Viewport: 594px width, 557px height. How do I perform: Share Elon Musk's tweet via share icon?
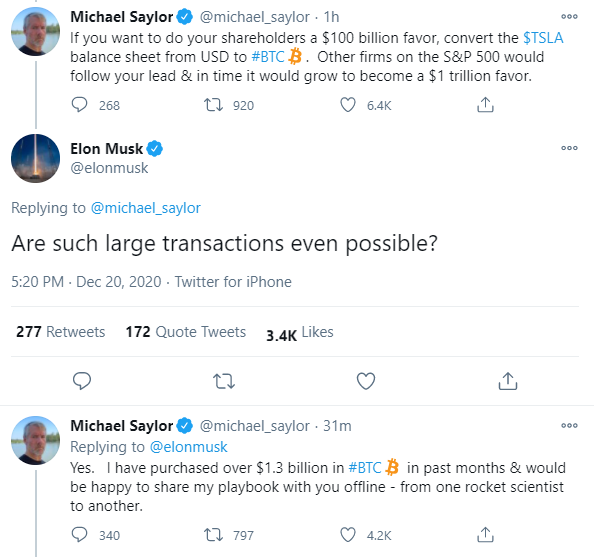(508, 381)
